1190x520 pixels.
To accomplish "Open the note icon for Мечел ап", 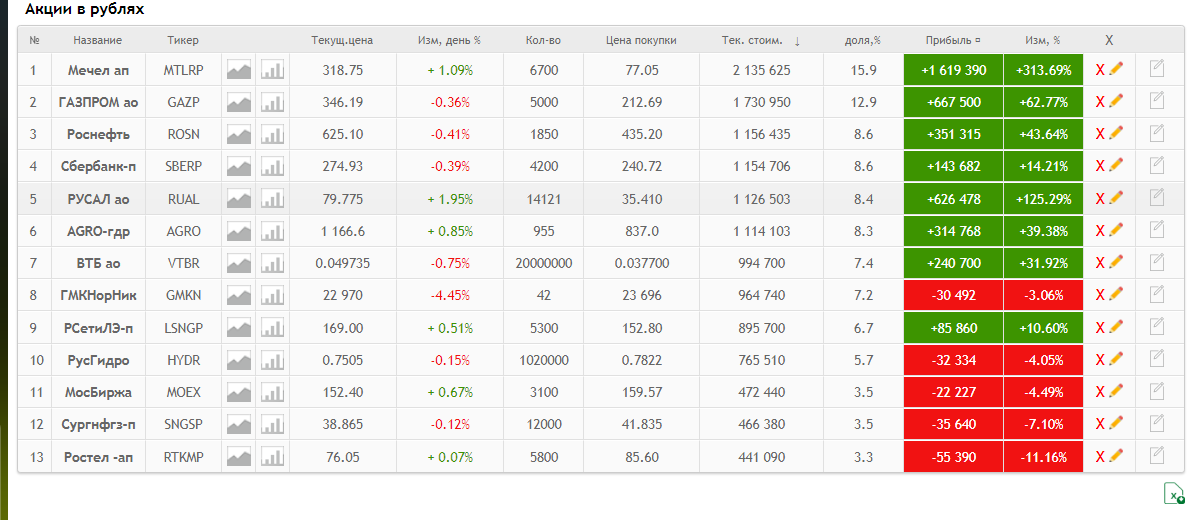I will click(x=1157, y=69).
